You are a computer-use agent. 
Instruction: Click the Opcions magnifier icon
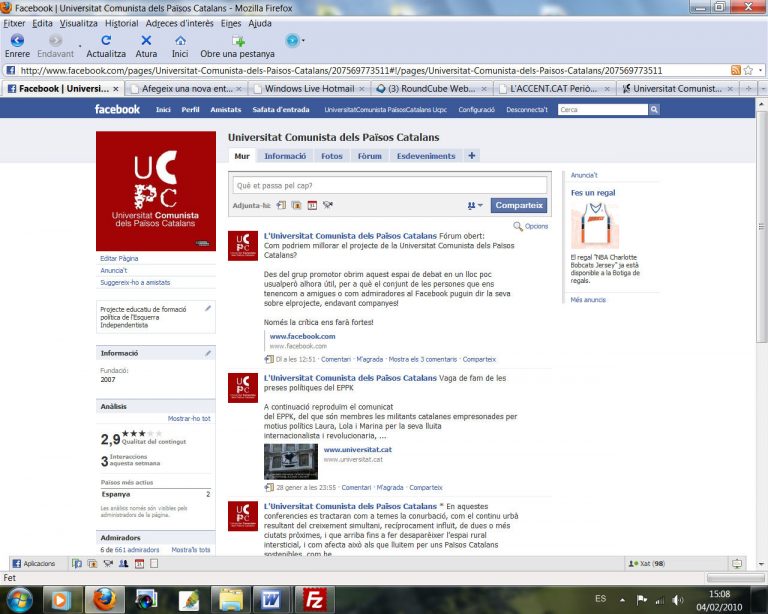[518, 226]
